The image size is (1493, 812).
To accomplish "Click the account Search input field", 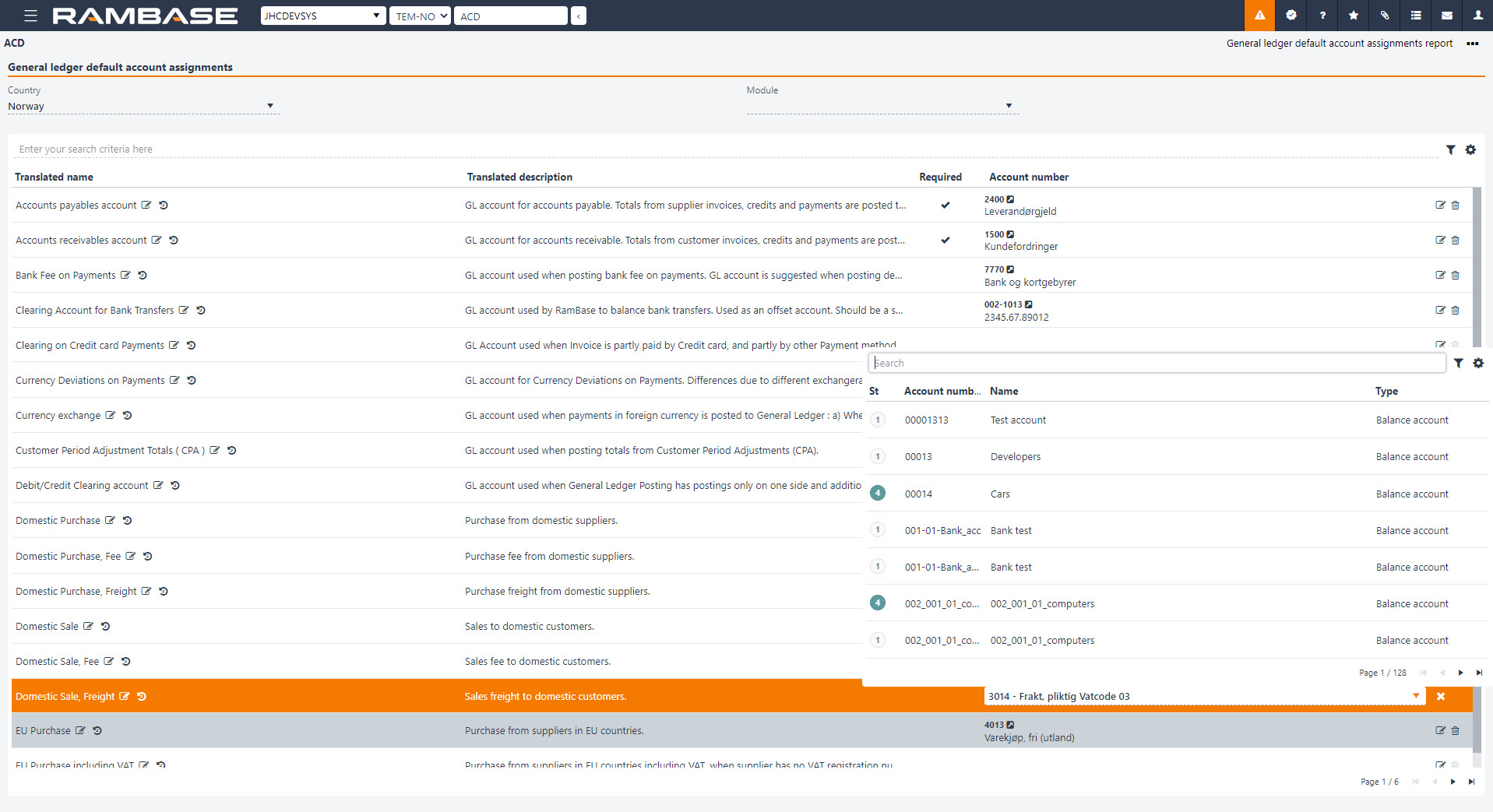I will coord(1156,363).
